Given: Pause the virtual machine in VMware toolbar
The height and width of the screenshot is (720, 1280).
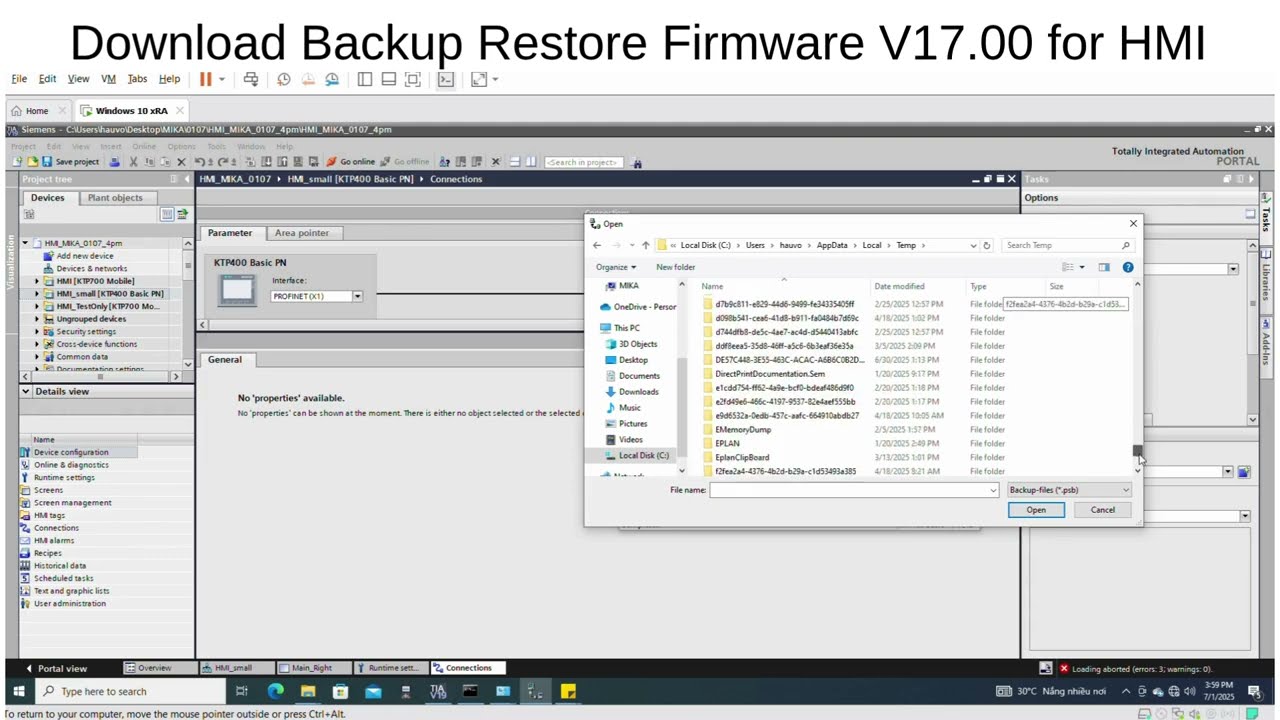Looking at the screenshot, I should tap(205, 79).
